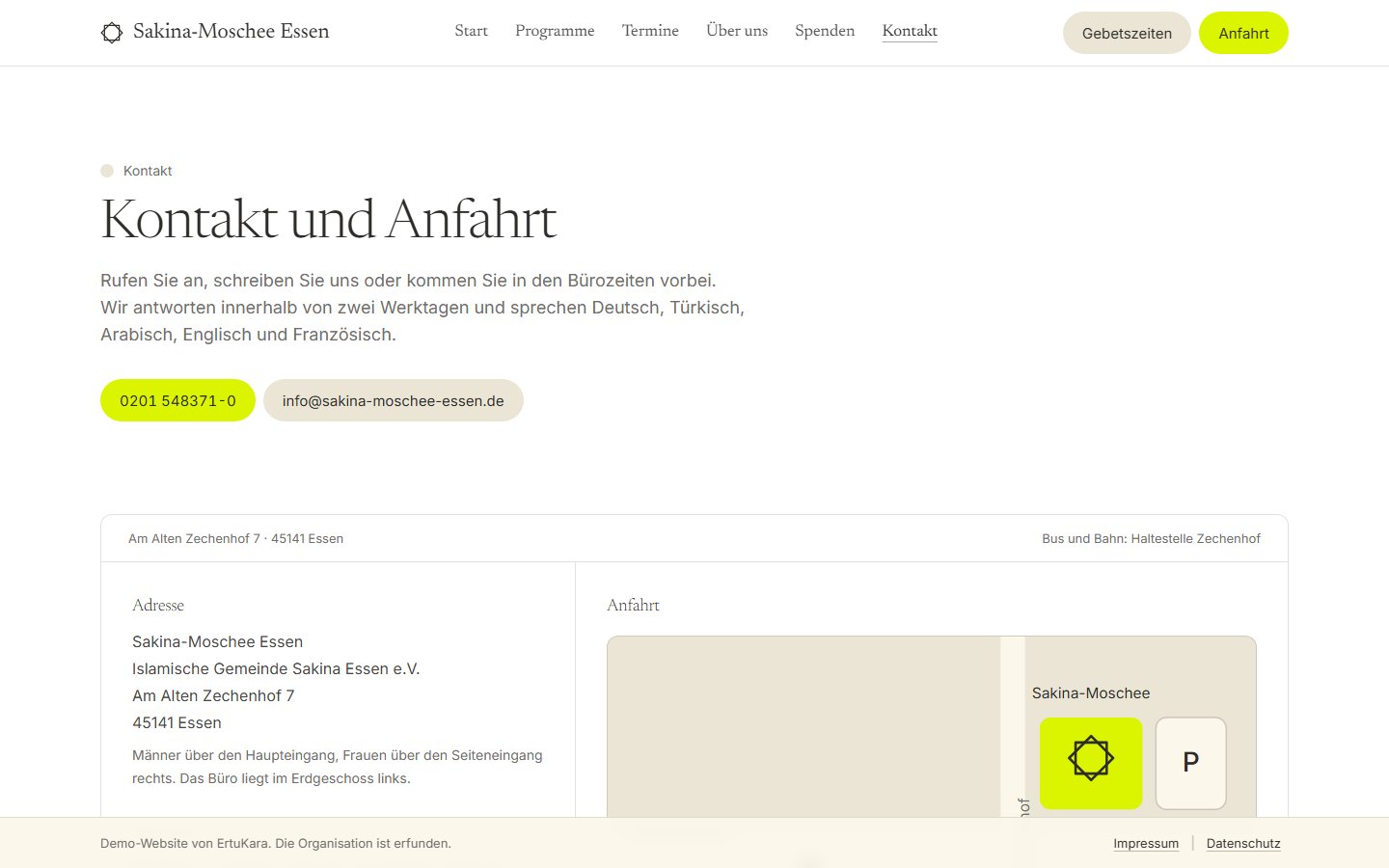Select the parking P marker on map
The width and height of the screenshot is (1389, 868).
(x=1191, y=763)
